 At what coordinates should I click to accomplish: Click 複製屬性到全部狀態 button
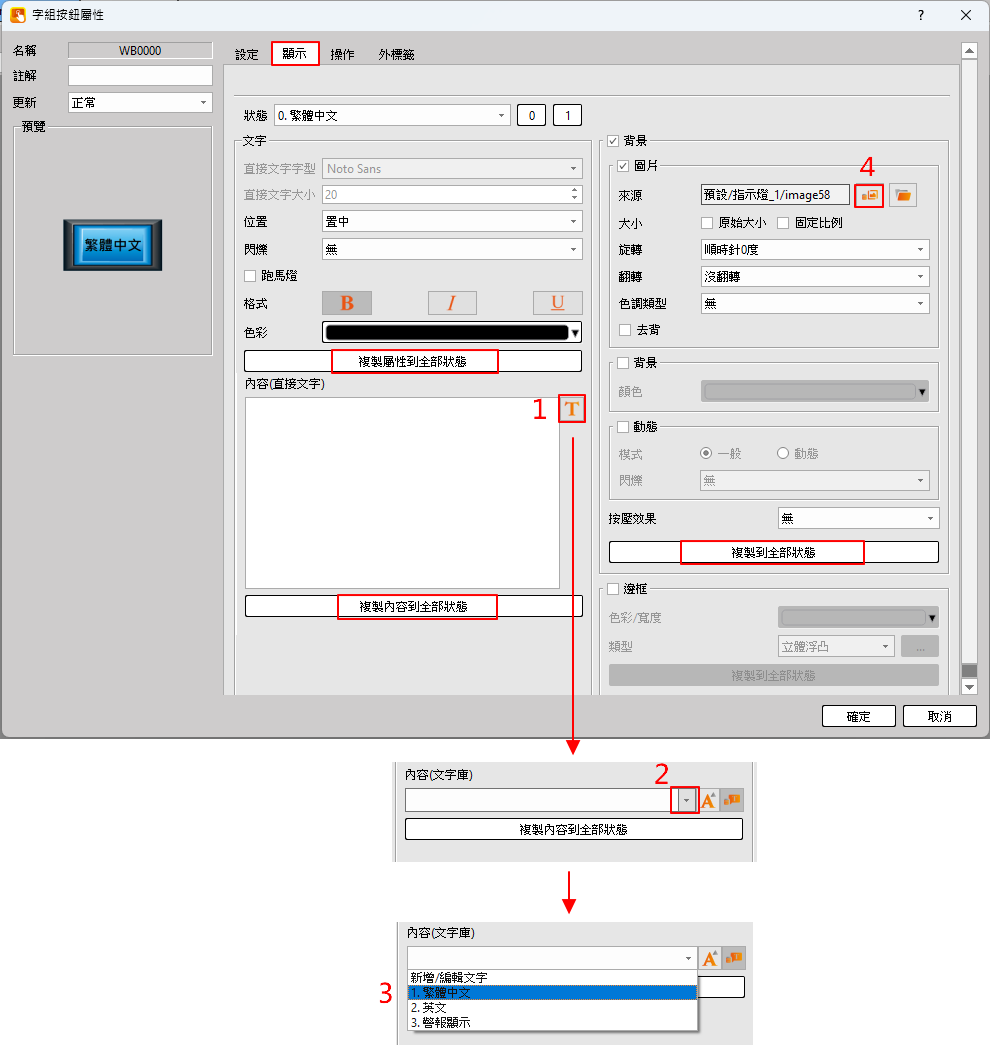click(413, 361)
